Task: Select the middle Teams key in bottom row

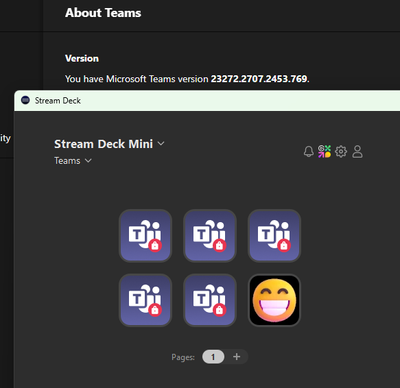Action: (x=210, y=300)
